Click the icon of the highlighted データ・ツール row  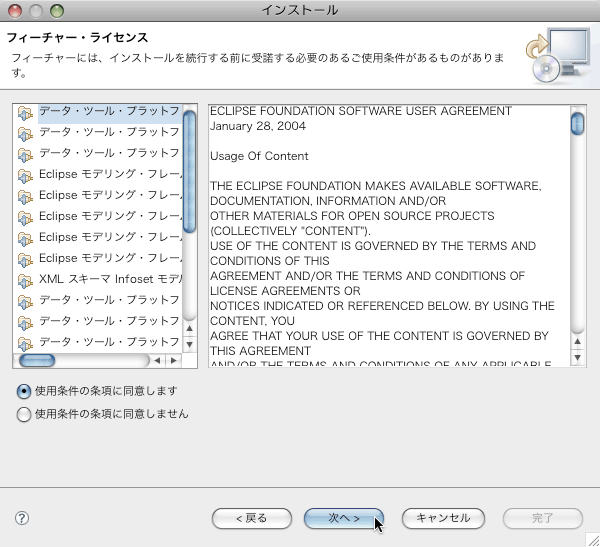pos(25,113)
